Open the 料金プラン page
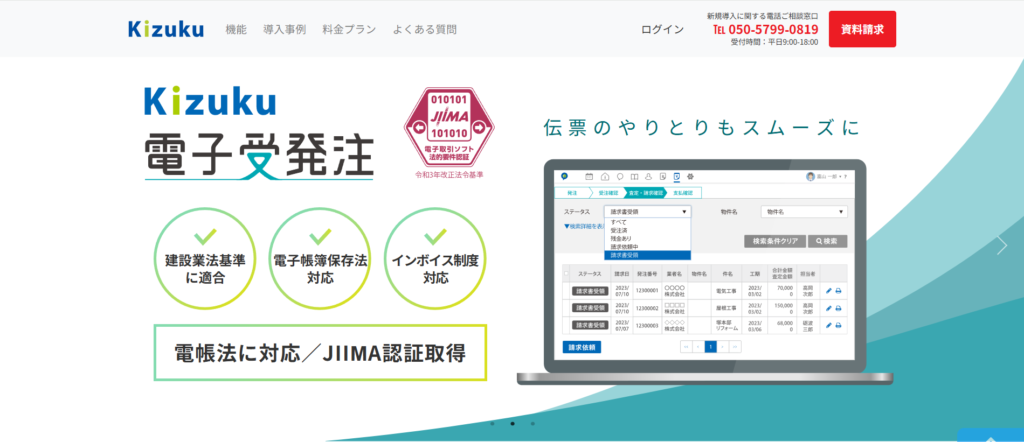Image resolution: width=1024 pixels, height=442 pixels. [349, 29]
